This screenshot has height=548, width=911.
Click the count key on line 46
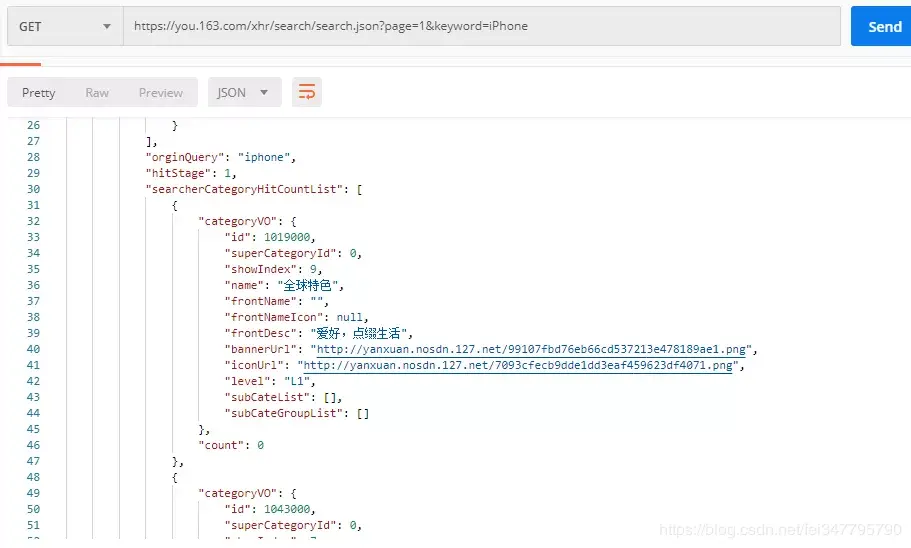tap(221, 445)
